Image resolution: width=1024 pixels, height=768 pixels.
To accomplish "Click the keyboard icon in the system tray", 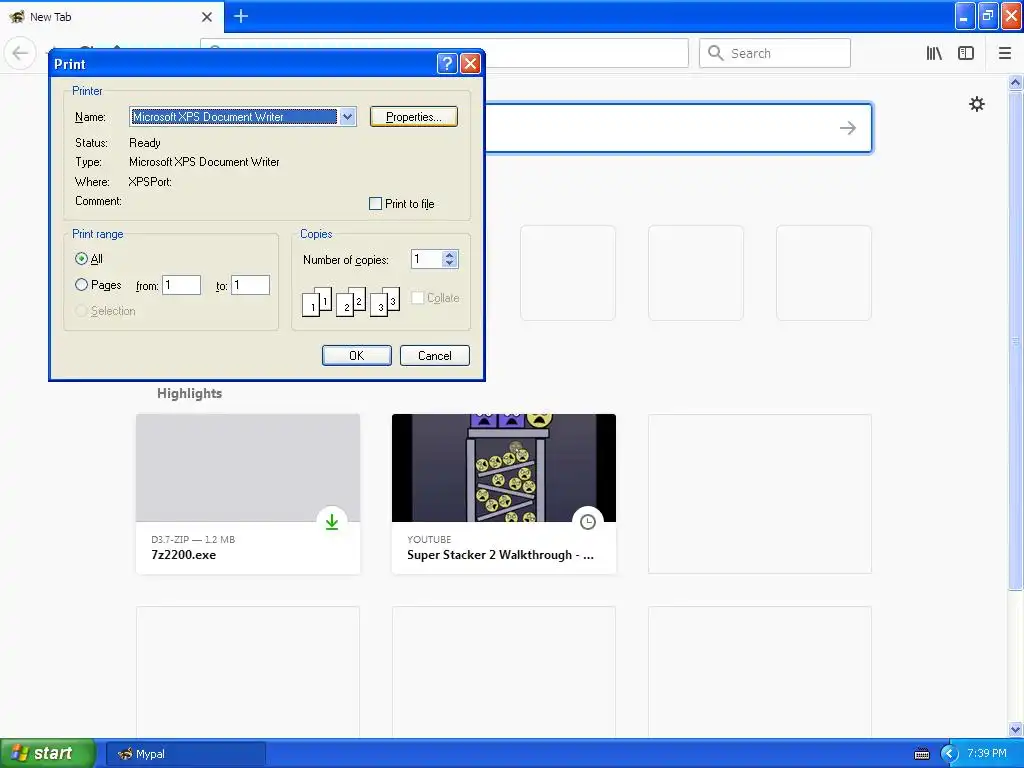I will (x=921, y=754).
